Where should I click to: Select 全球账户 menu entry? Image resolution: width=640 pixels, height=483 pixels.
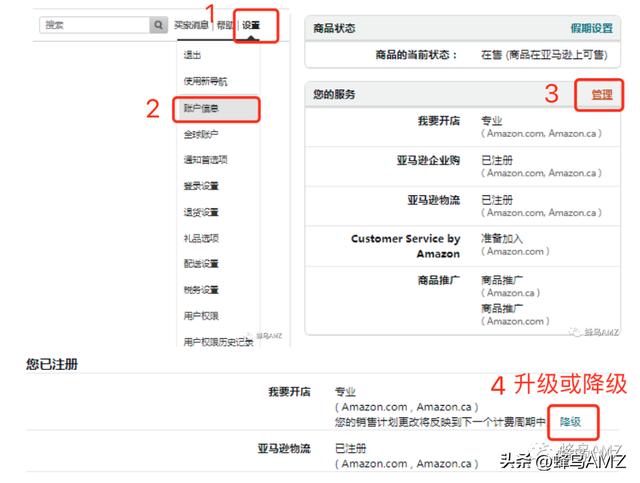pyautogui.click(x=201, y=134)
